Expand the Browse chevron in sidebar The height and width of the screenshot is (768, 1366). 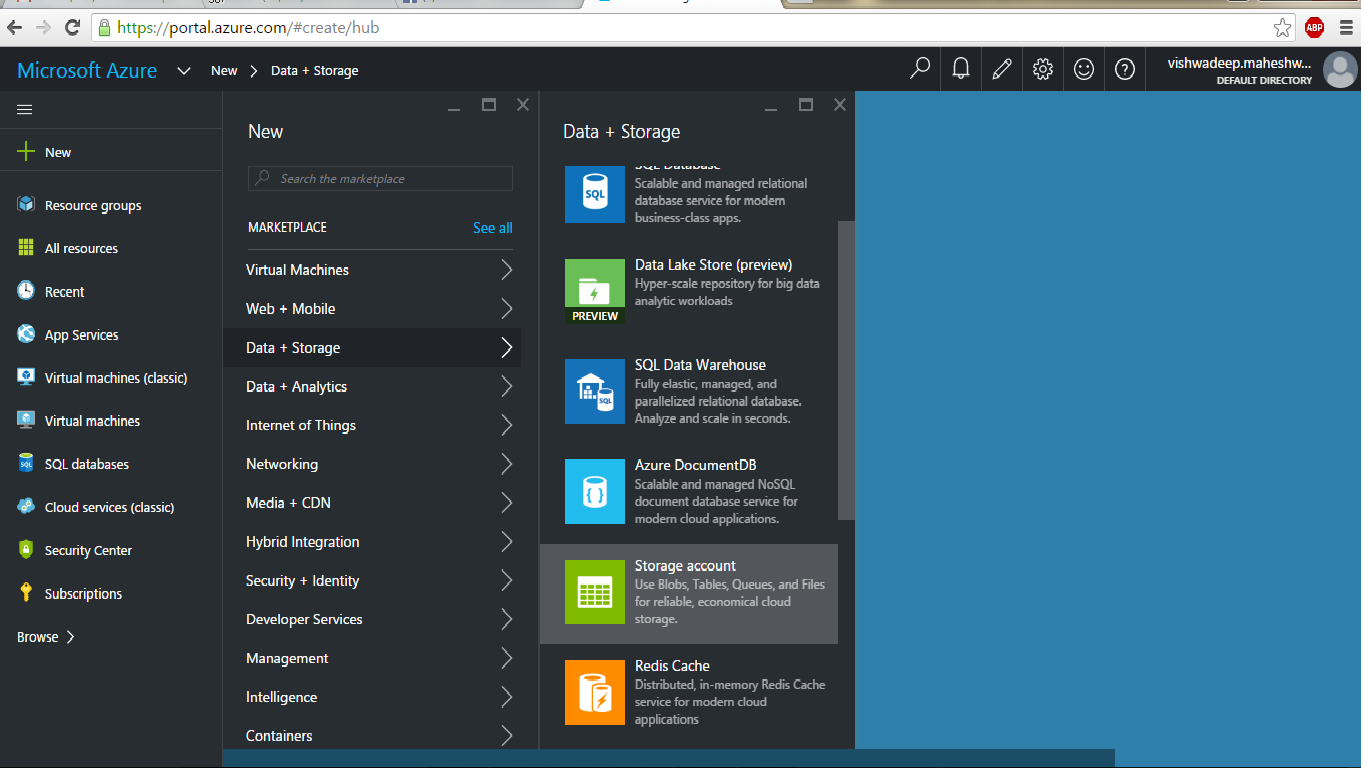(x=70, y=636)
